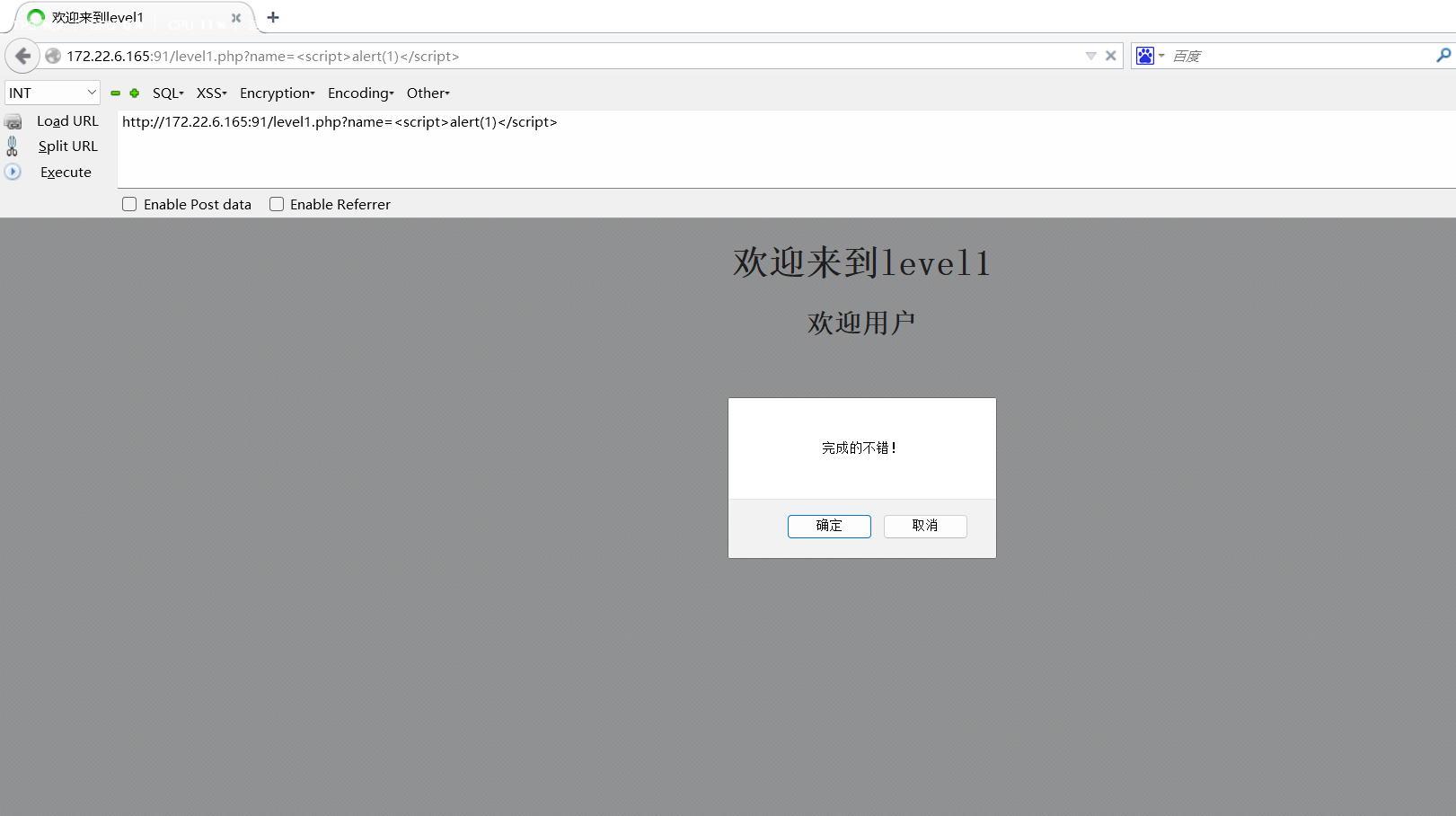Close the 欢迎来到level1 tab
This screenshot has height=816, width=1456.
point(236,17)
